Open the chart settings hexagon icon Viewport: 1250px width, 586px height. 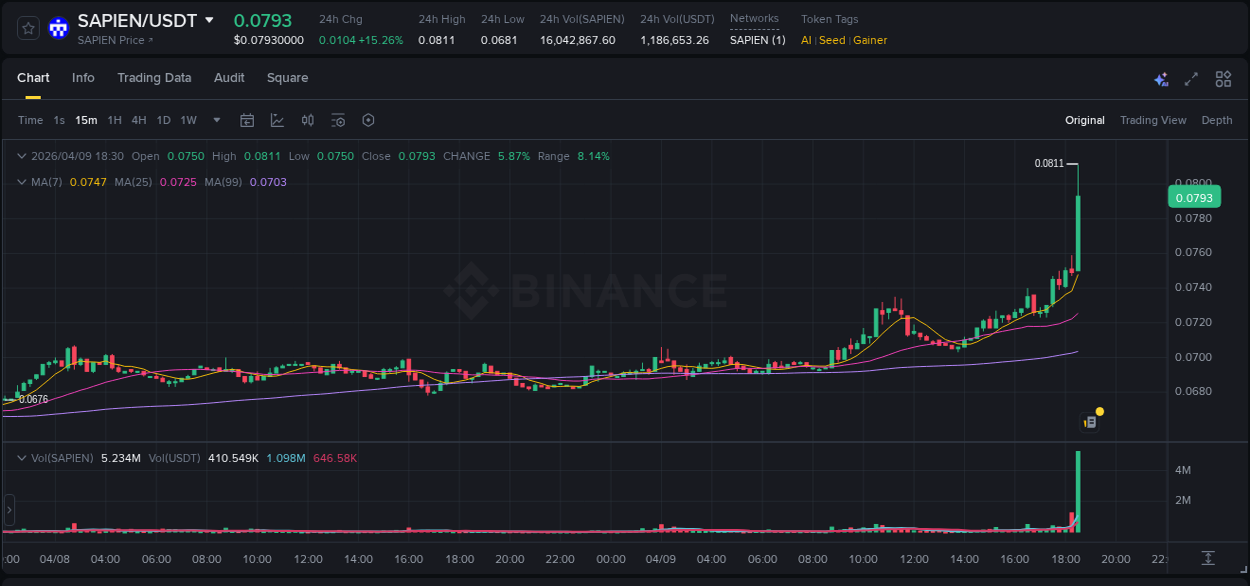tap(368, 120)
